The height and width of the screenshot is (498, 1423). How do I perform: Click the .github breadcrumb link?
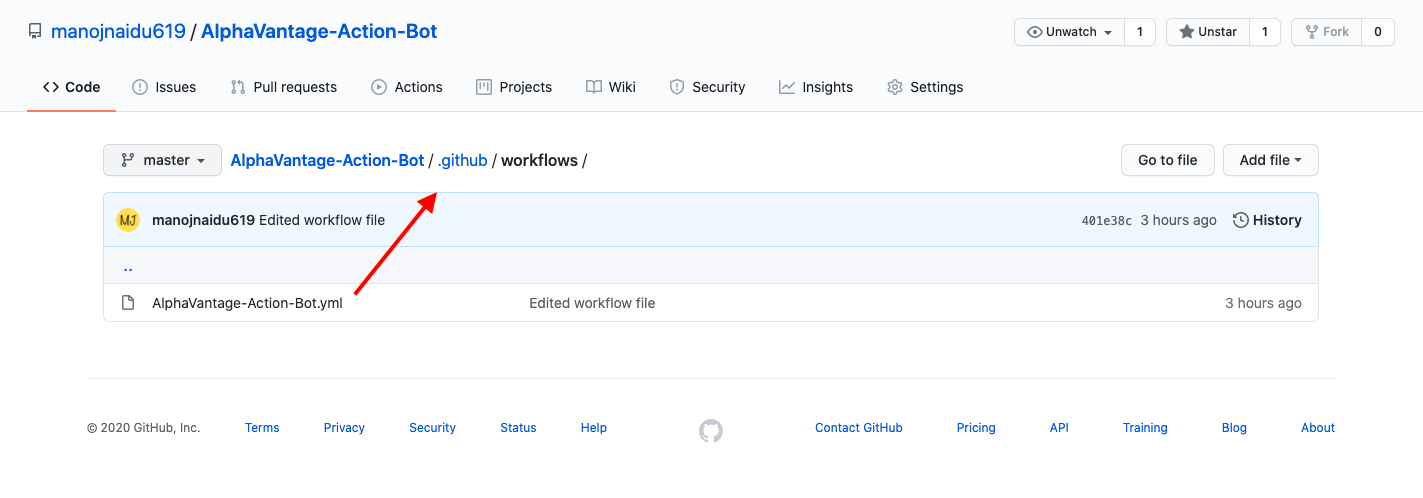click(x=462, y=160)
